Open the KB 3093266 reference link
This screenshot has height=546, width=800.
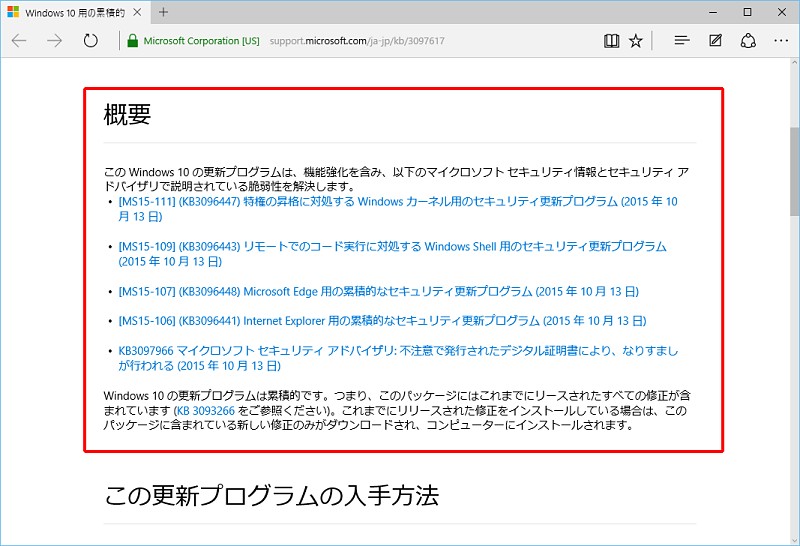point(205,411)
